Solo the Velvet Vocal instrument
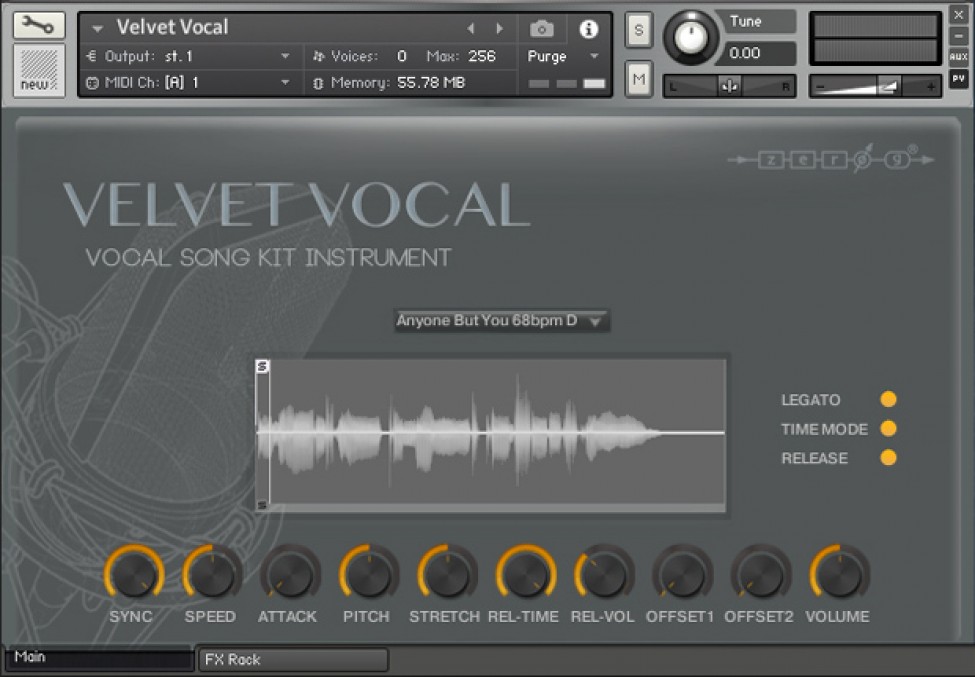 click(x=638, y=29)
